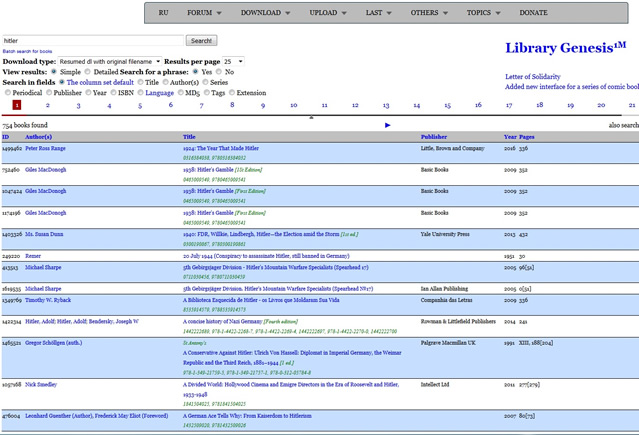Open the Batch search for books link
This screenshot has width=639, height=435.
27,51
